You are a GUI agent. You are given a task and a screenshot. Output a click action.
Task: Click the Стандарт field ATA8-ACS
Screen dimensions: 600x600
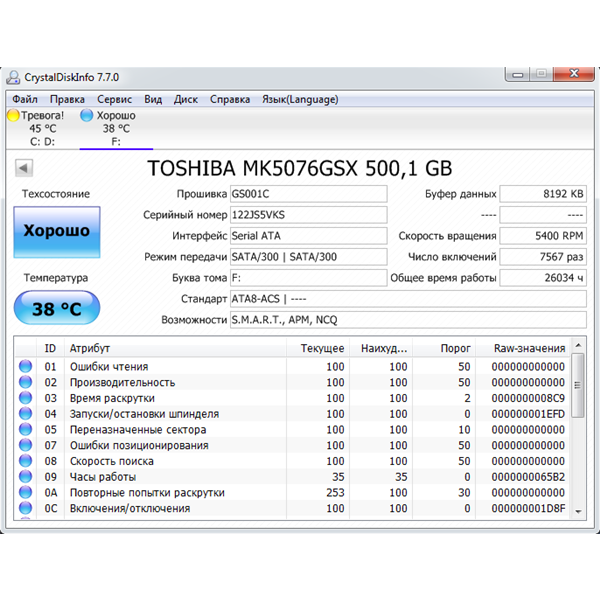pos(408,299)
